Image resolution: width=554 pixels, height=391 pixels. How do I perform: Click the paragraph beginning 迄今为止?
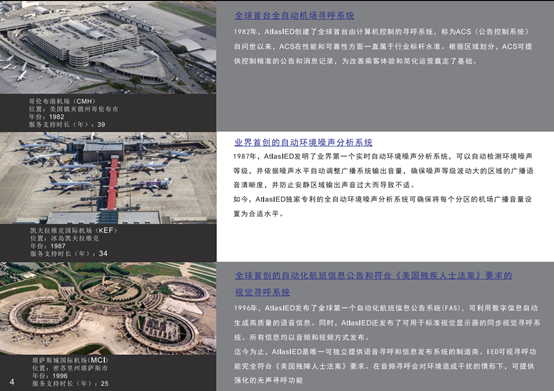(x=385, y=366)
